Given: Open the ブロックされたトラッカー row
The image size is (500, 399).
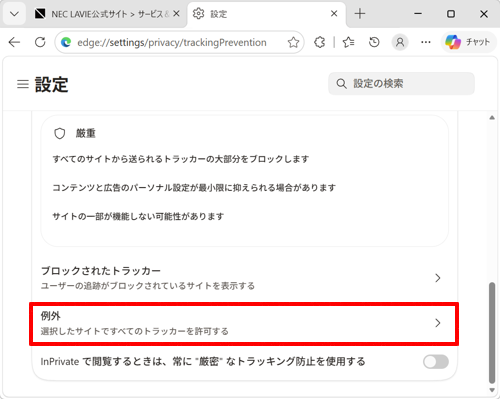Looking at the screenshot, I should tap(245, 278).
